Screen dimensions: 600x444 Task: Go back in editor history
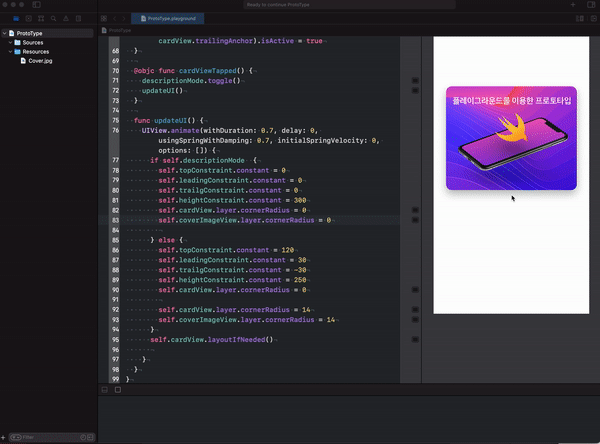click(x=114, y=18)
